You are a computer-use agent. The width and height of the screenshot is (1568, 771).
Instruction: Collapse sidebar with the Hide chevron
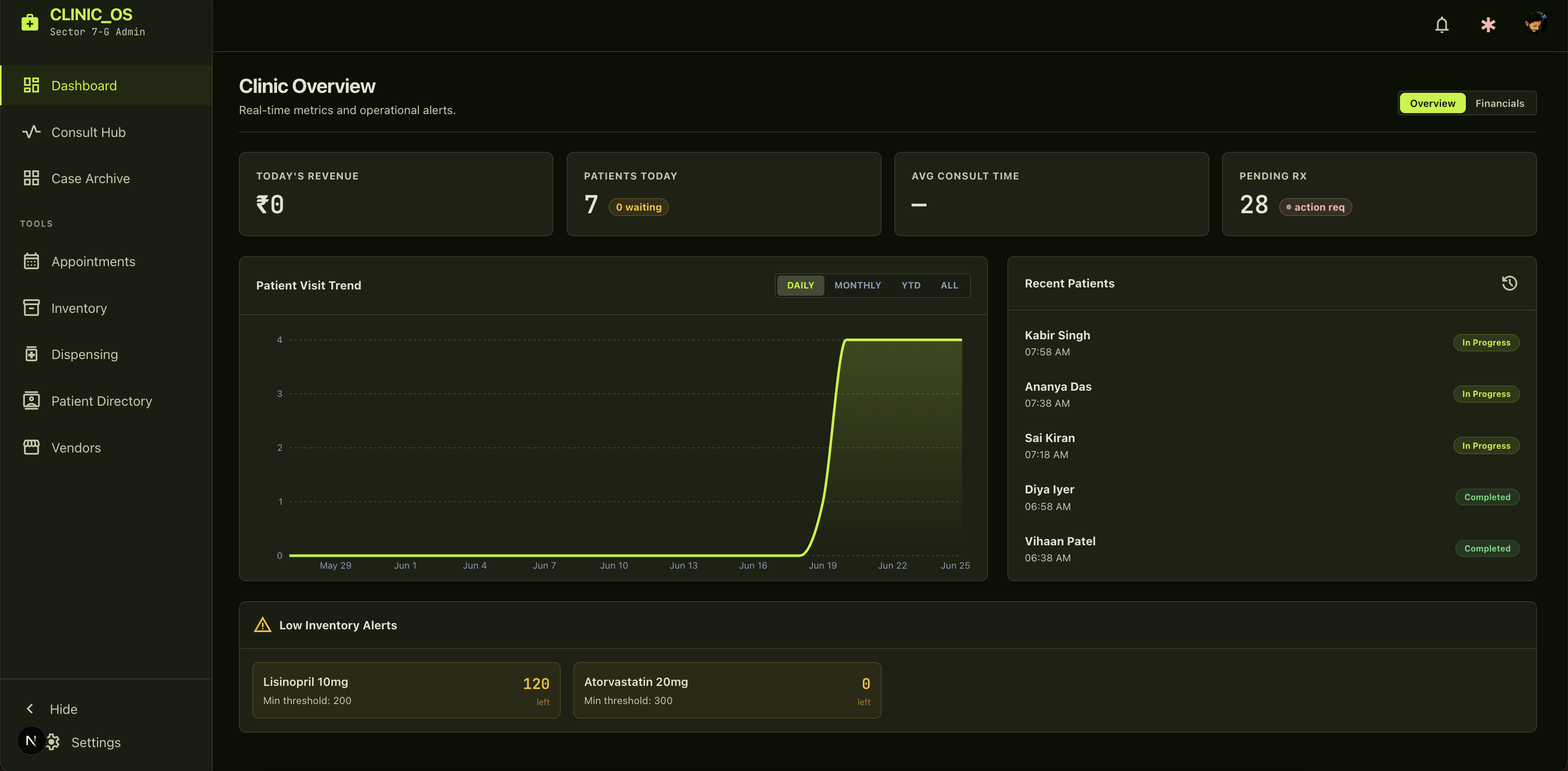(30, 709)
